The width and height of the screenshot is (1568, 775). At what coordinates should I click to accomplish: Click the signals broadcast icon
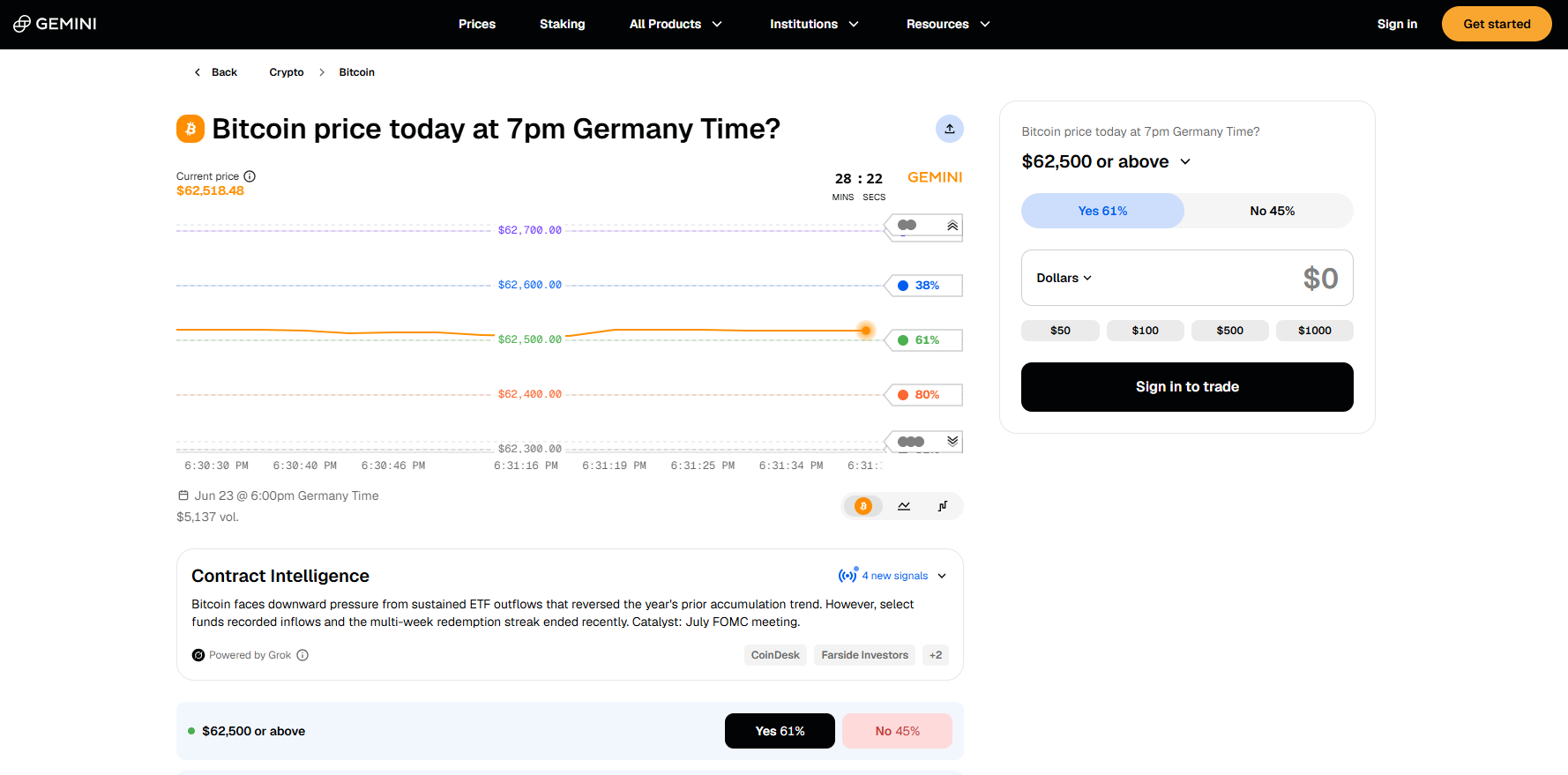click(847, 575)
